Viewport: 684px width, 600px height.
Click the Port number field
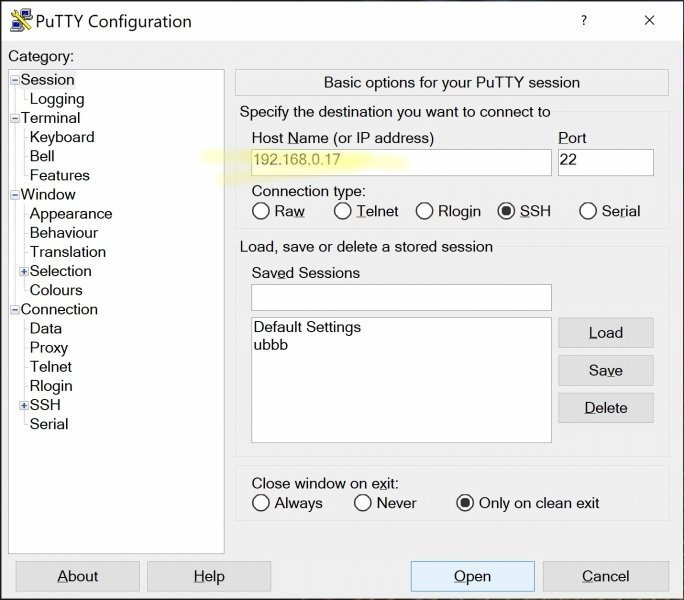[x=604, y=162]
